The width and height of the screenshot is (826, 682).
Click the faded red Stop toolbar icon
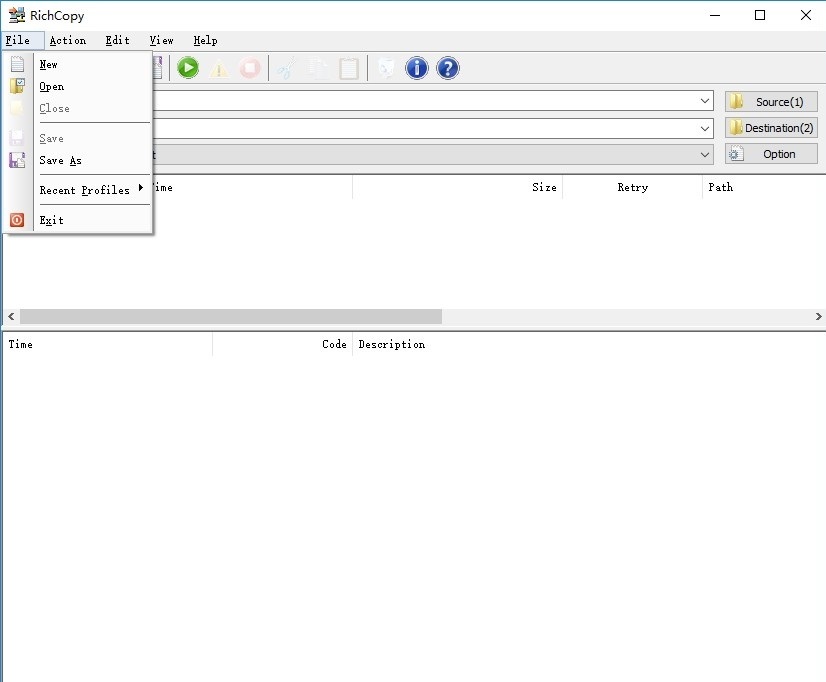coord(250,68)
